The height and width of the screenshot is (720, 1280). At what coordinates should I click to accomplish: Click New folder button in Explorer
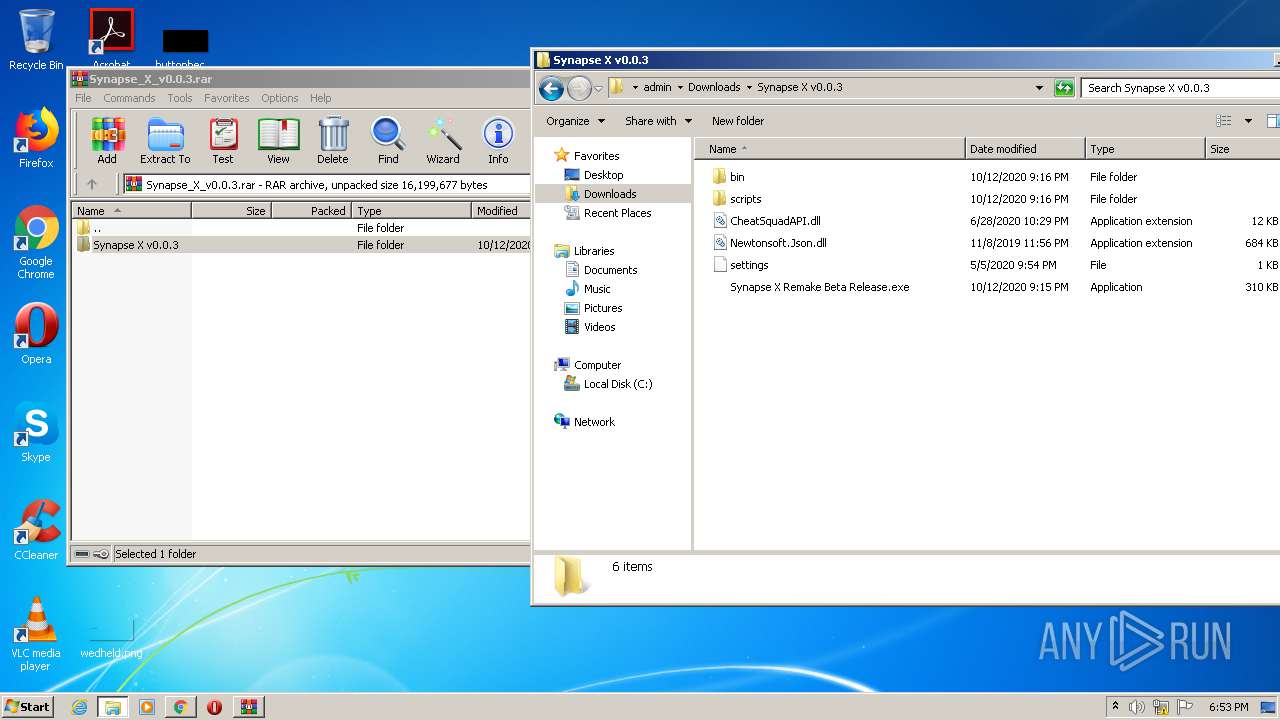coord(738,121)
